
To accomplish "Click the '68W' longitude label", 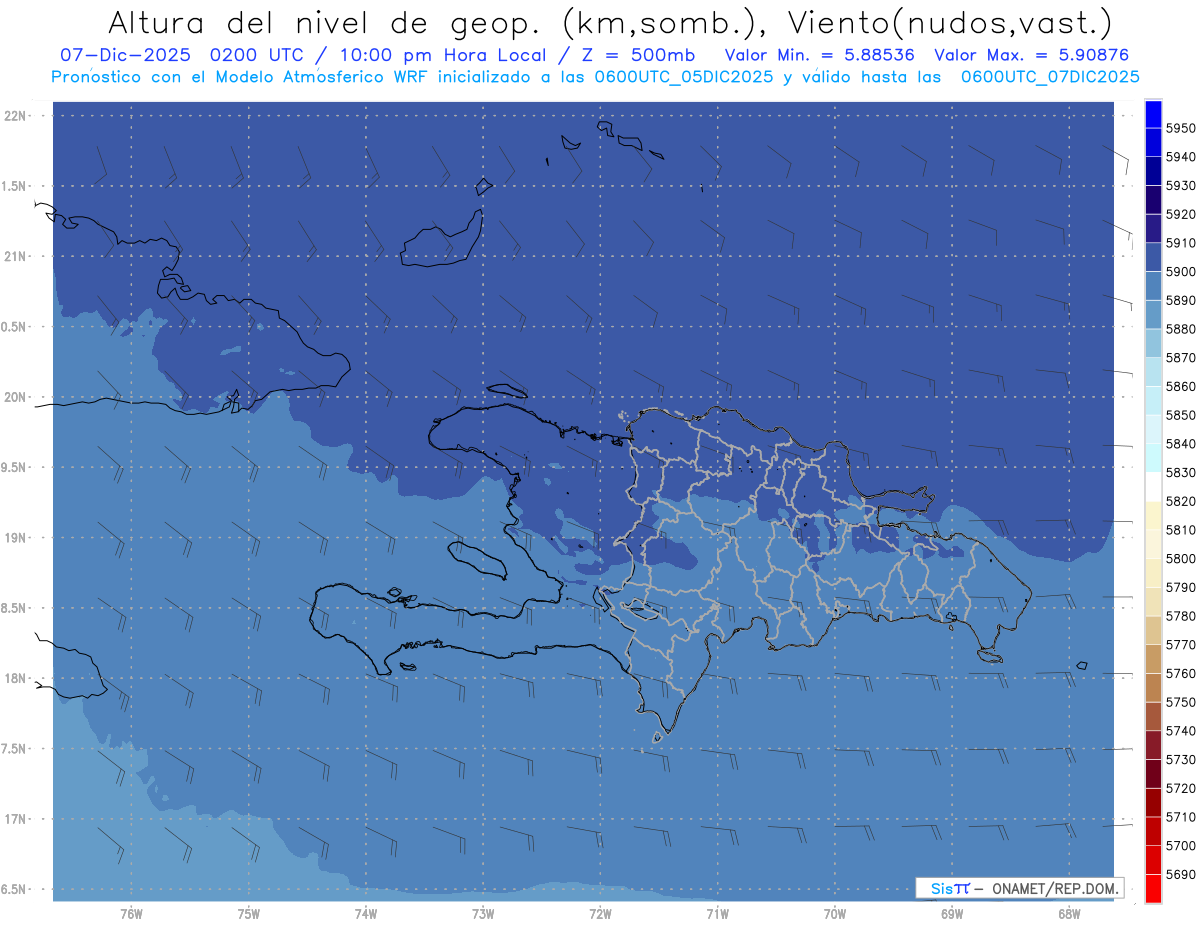I will pos(1069,914).
